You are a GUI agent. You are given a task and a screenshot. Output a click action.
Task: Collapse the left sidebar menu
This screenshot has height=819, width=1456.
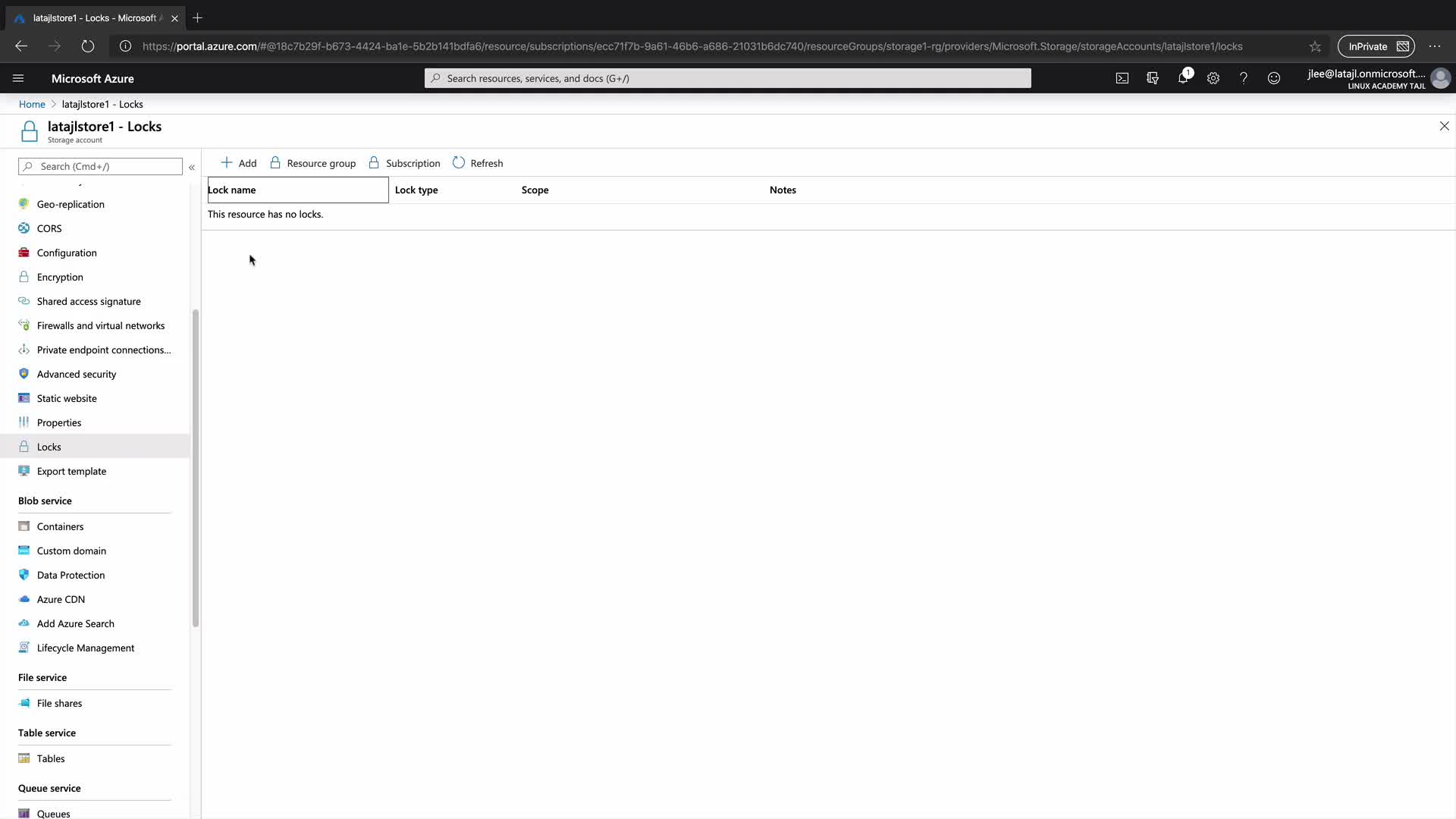tap(192, 167)
